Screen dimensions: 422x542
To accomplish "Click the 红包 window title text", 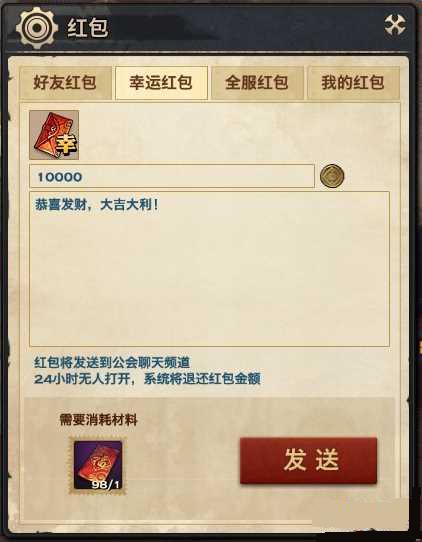I will coord(88,27).
